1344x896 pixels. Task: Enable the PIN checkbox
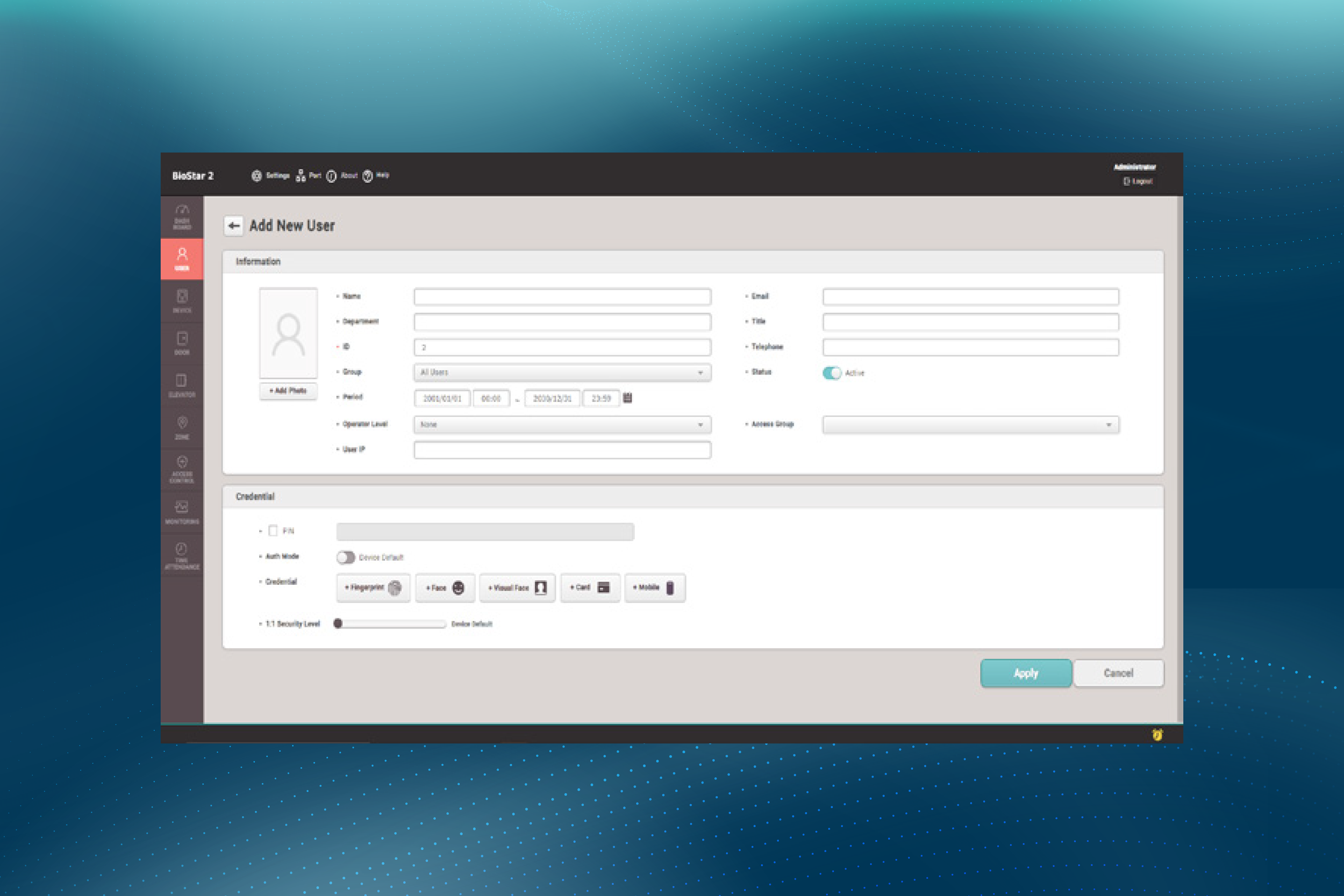[273, 531]
